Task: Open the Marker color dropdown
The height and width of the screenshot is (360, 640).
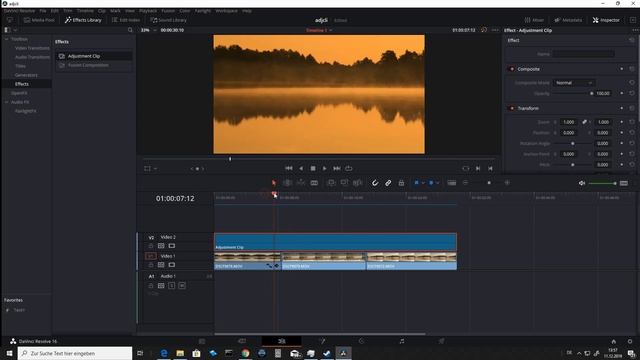Action: pos(438,183)
